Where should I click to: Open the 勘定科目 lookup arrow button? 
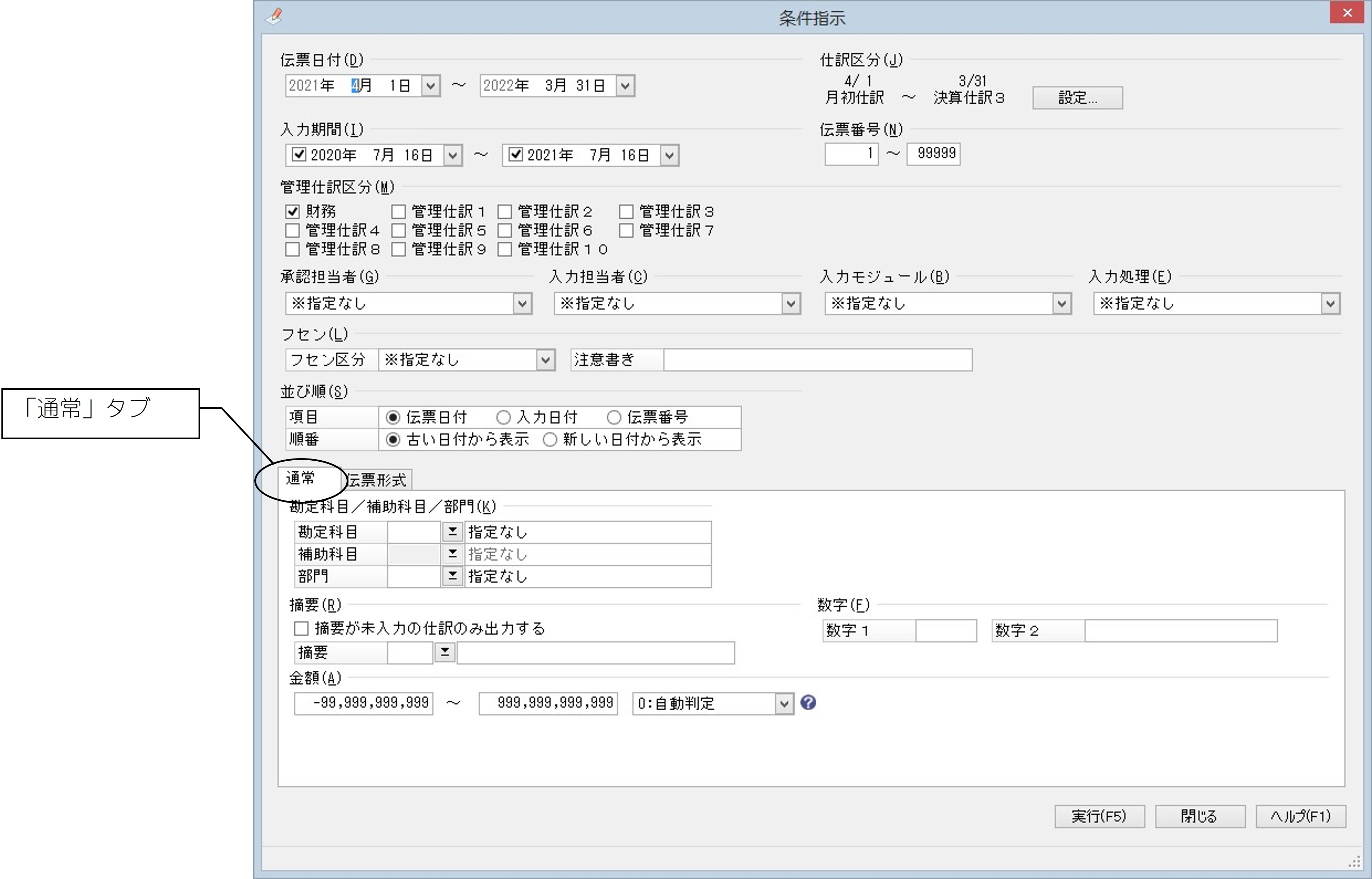coord(452,532)
